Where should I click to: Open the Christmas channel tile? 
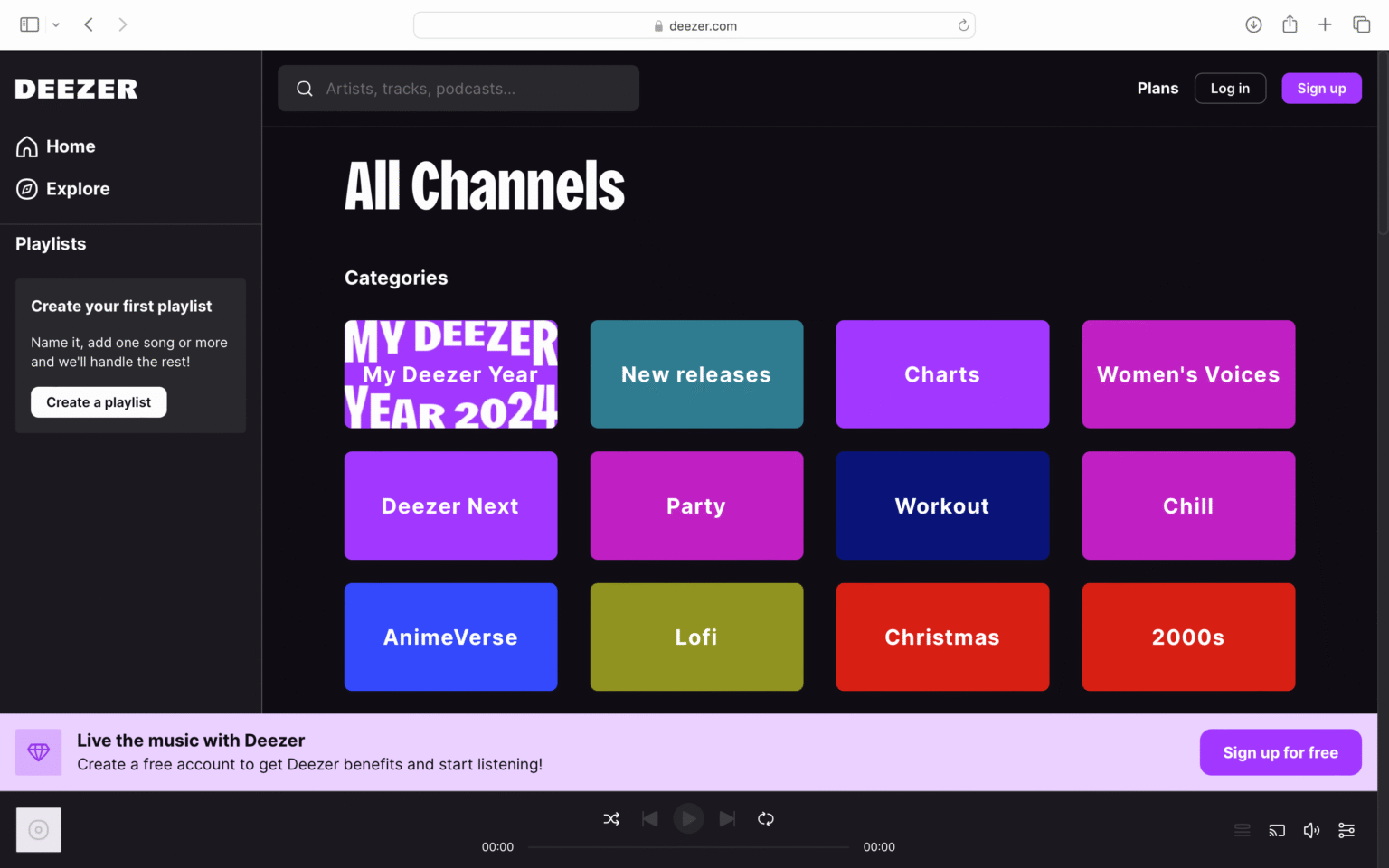[x=942, y=637]
